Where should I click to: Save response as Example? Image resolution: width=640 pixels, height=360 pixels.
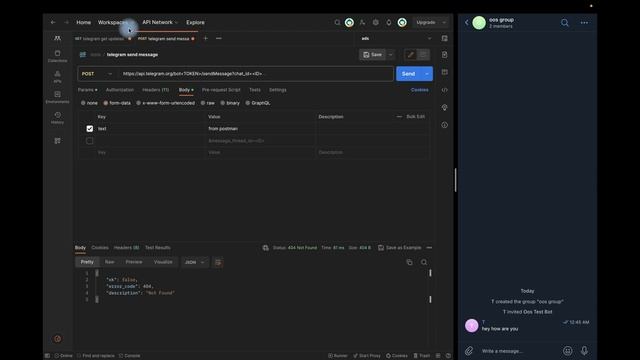399,248
